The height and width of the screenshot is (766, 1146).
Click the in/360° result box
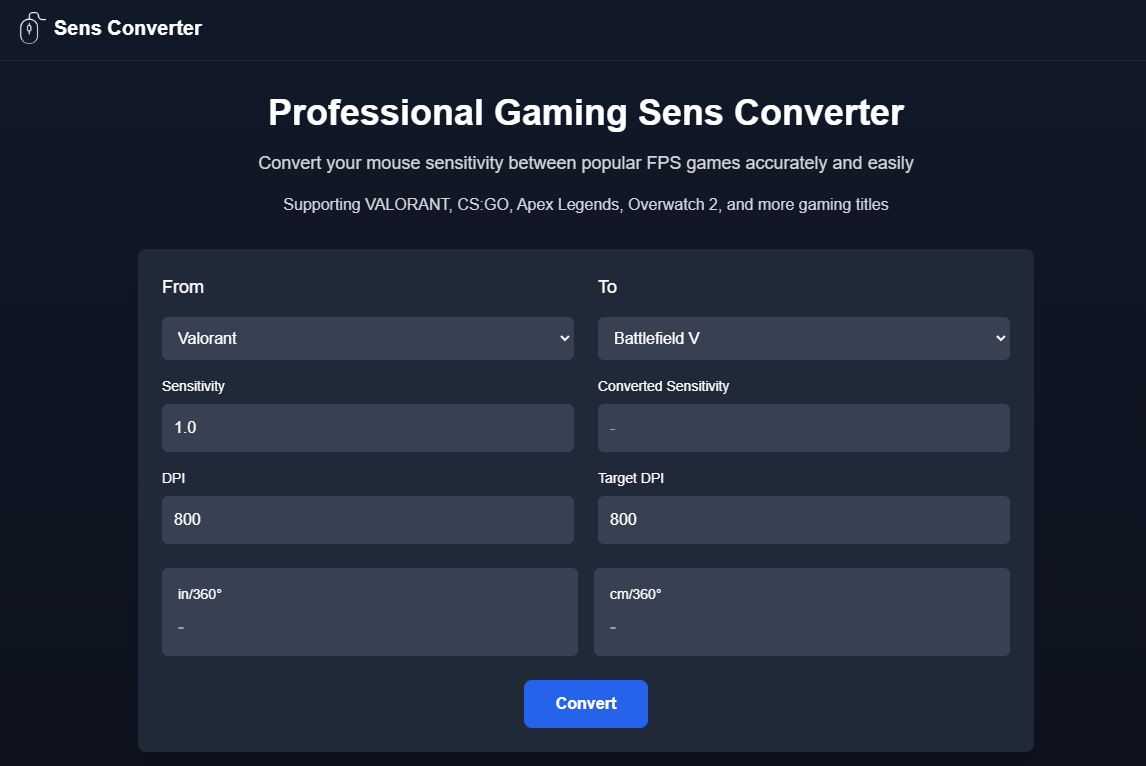tap(370, 612)
